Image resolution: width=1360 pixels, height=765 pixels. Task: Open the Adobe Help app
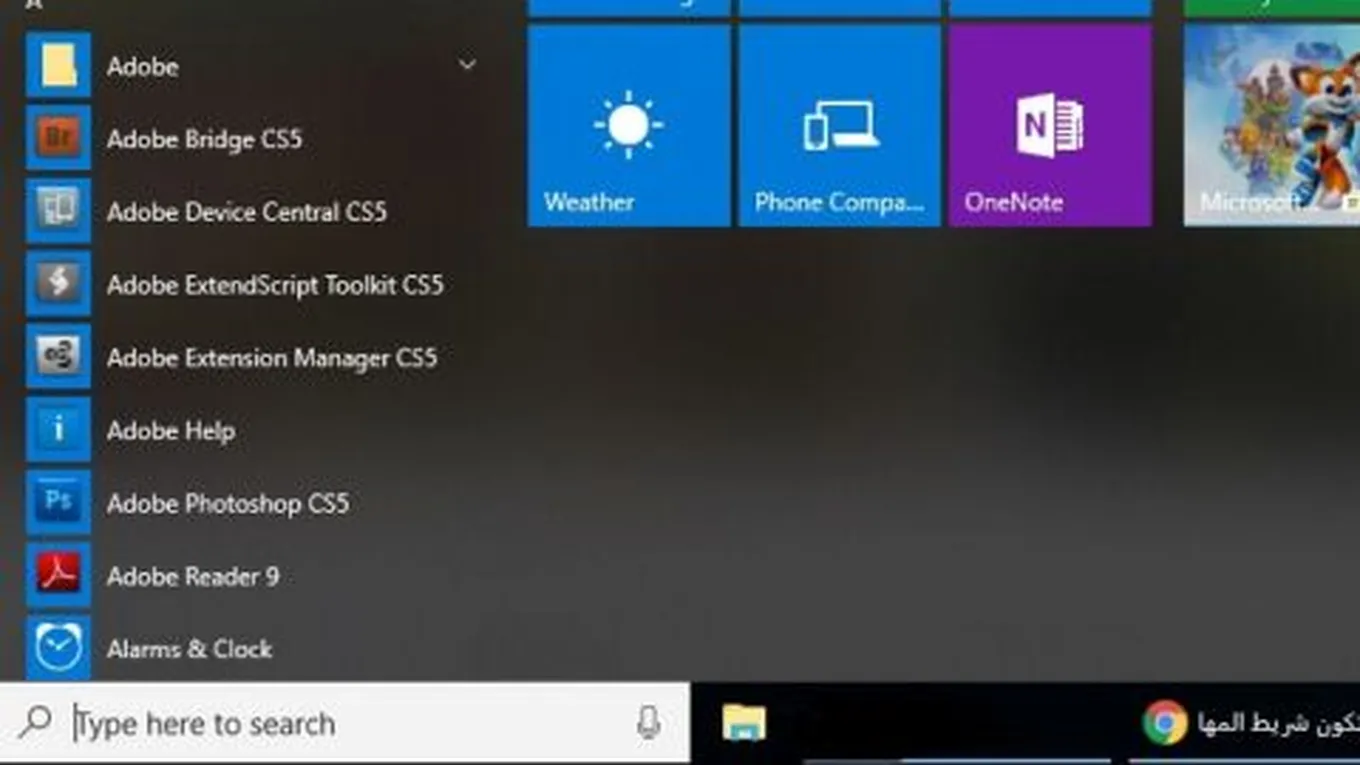click(x=170, y=431)
